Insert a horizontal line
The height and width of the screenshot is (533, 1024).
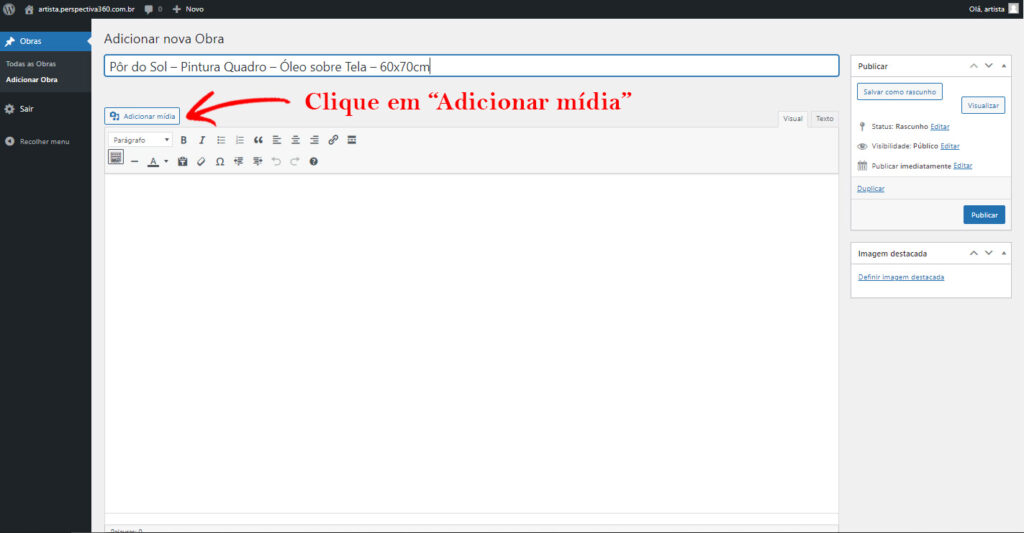(x=135, y=161)
